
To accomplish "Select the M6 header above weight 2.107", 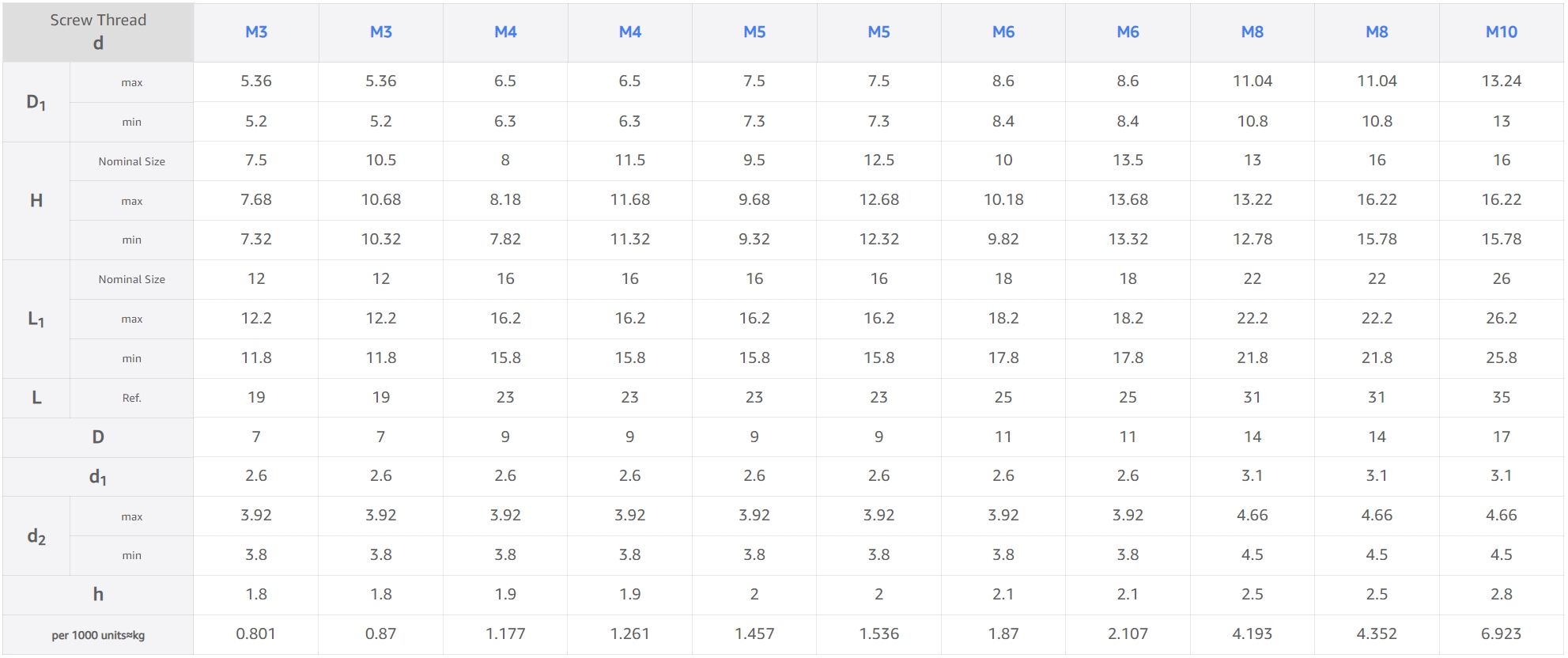I will [x=1128, y=32].
